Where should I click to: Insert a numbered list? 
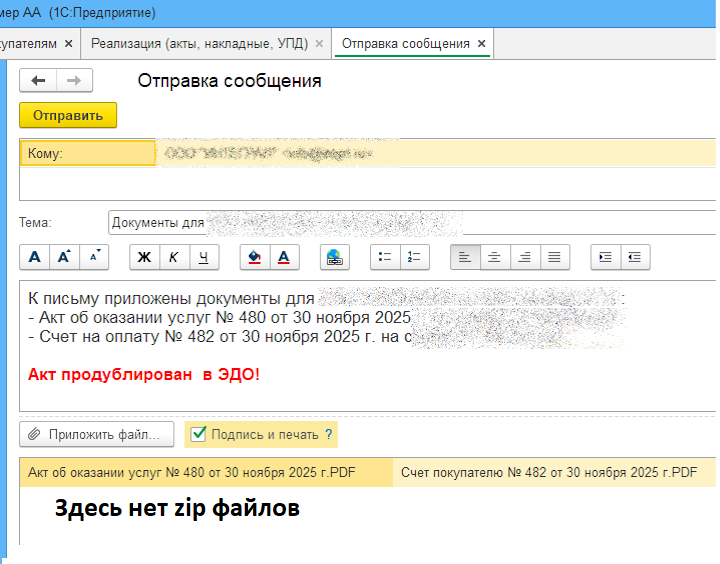414,257
